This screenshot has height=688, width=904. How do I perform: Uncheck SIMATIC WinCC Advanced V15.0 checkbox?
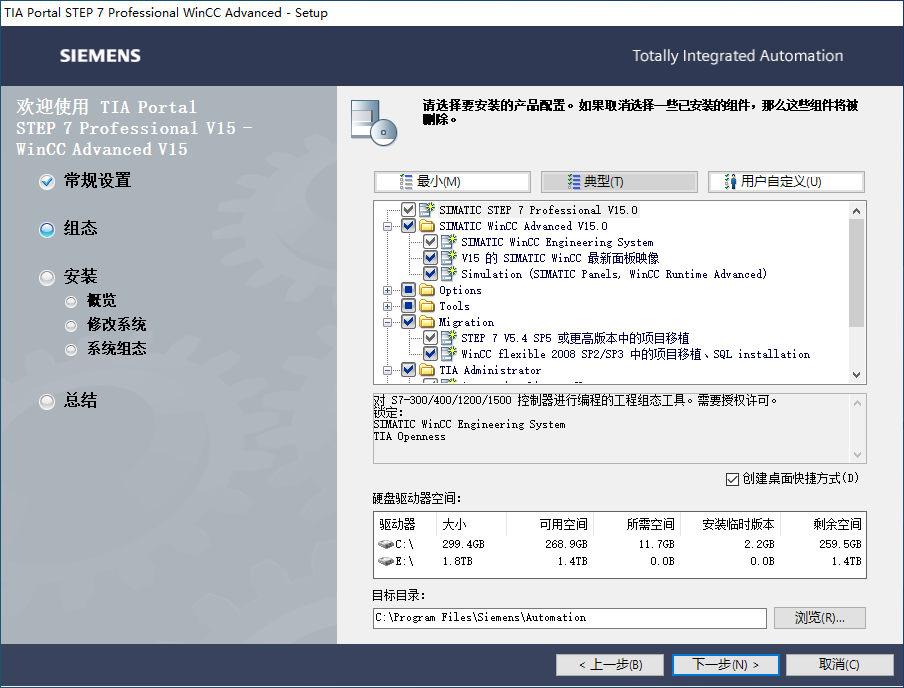[x=408, y=225]
